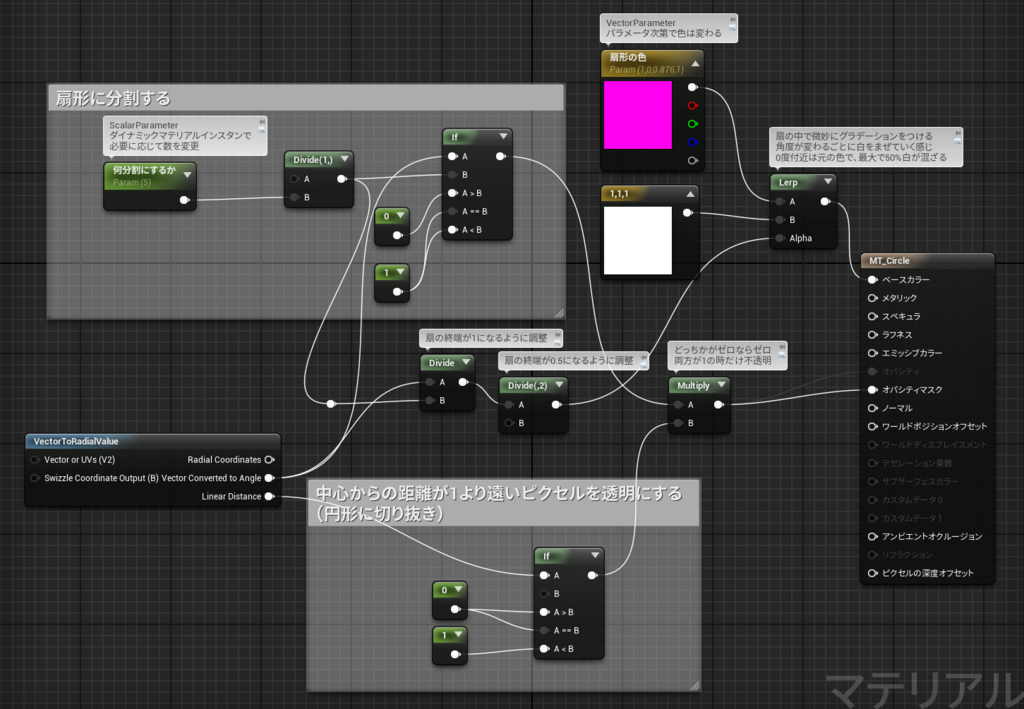The width and height of the screenshot is (1024, 709).
Task: Toggle pin on 扇の終端が0.5になるように調整 bubble
Action: pyautogui.click(x=643, y=357)
